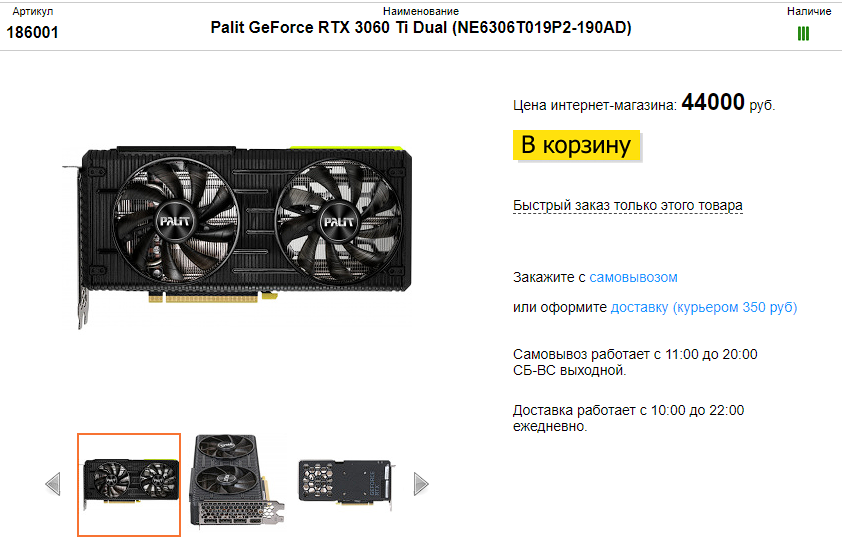Image resolution: width=842 pixels, height=547 pixels.
Task: Click the Цена интернет-магазина label
Action: 595,105
